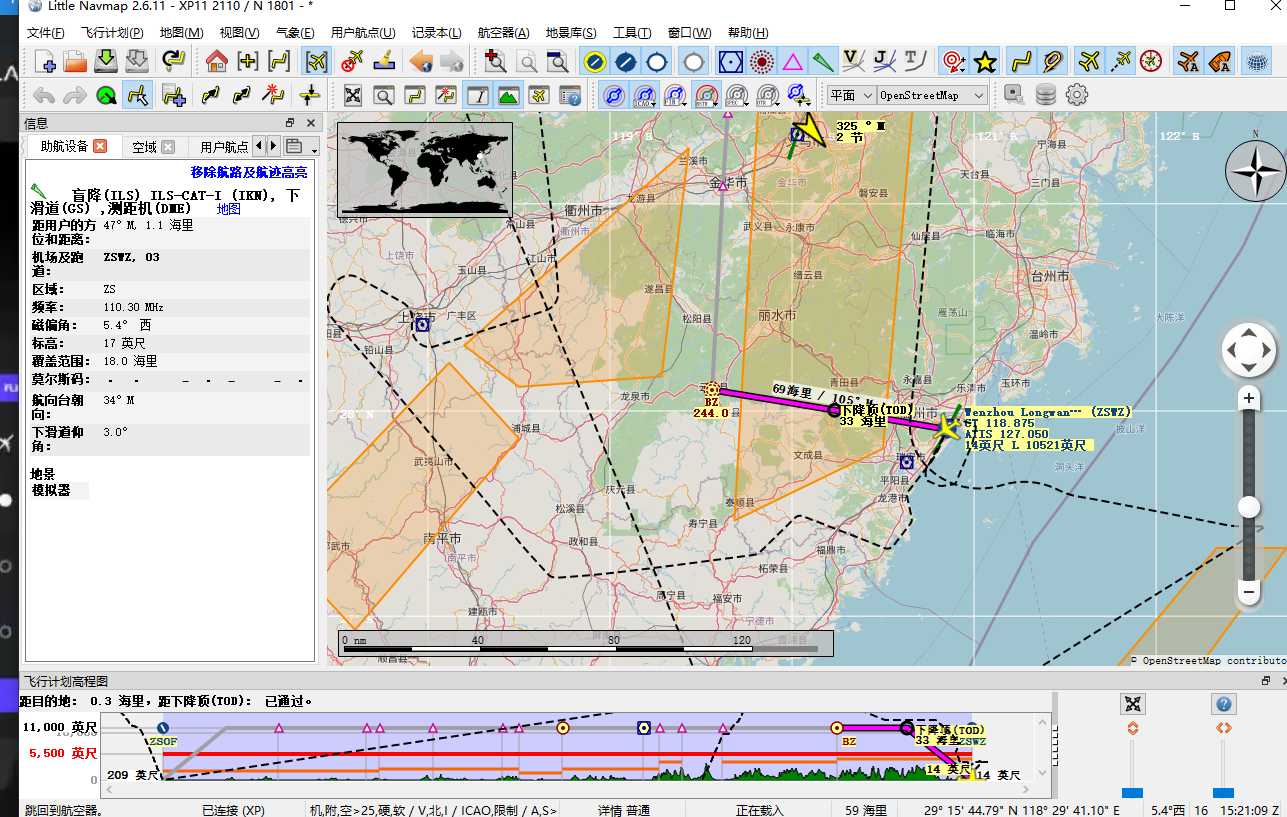Screen dimensions: 1287x817
Task: Open legend window icon with question mark
Action: click(570, 96)
